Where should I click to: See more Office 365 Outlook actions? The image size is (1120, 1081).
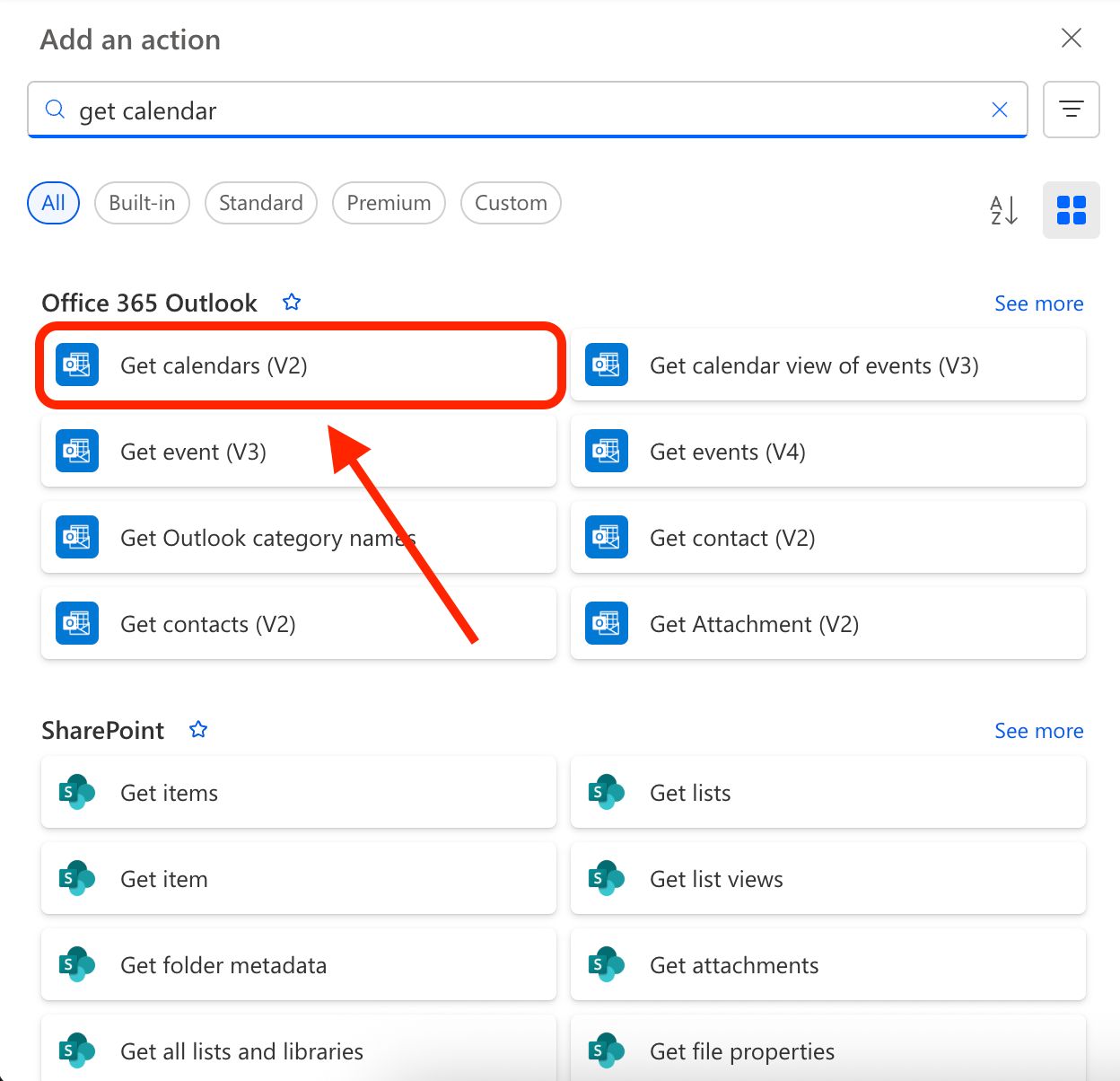coord(1039,303)
